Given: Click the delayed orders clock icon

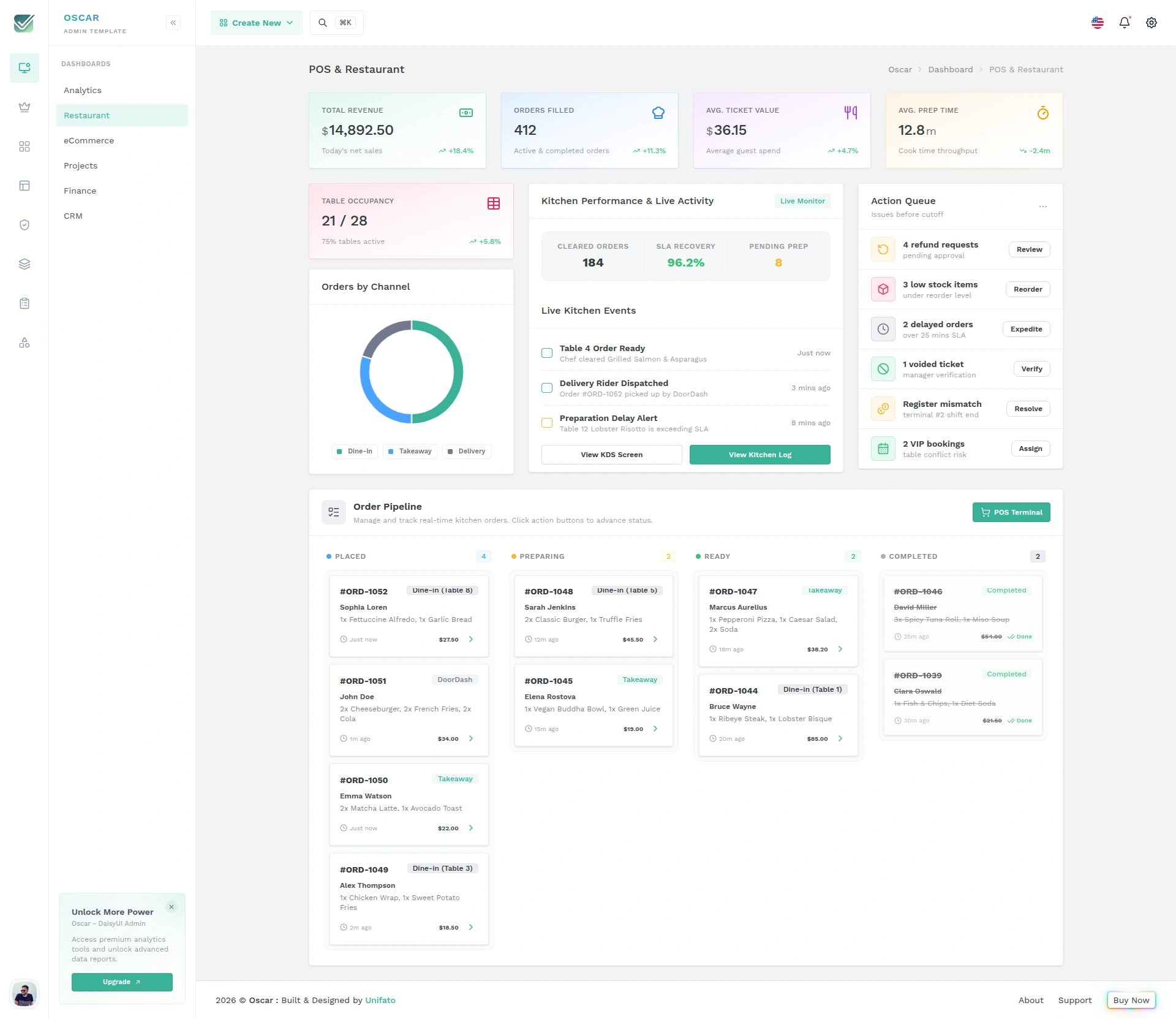Looking at the screenshot, I should [883, 329].
